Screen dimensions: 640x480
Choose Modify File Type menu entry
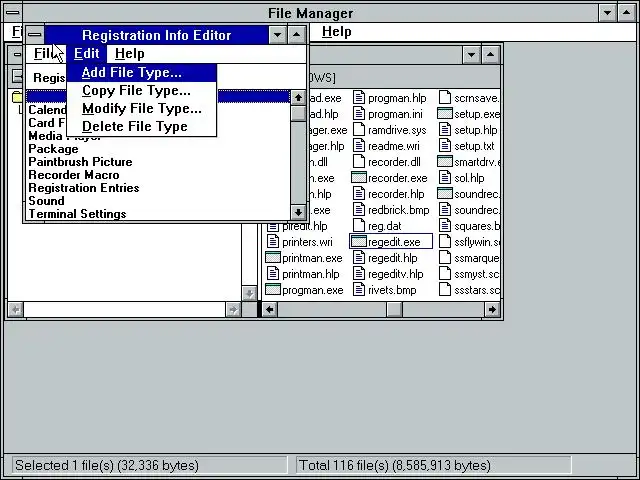(141, 109)
